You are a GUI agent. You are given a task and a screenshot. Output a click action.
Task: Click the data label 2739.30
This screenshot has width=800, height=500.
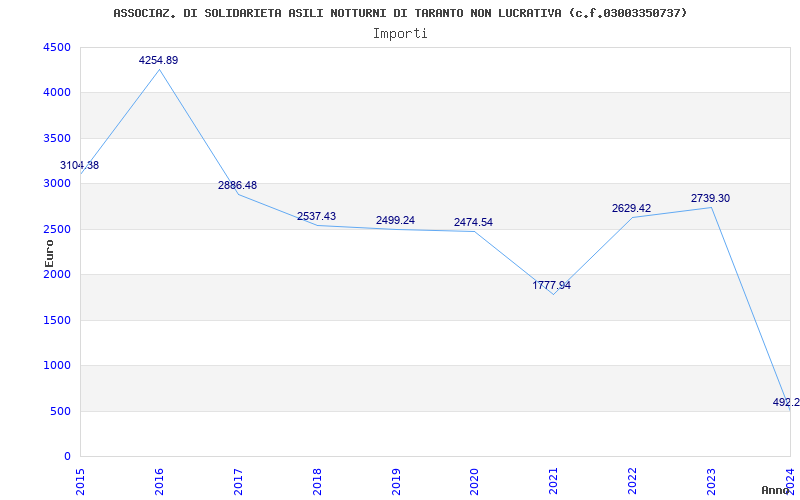(x=710, y=198)
